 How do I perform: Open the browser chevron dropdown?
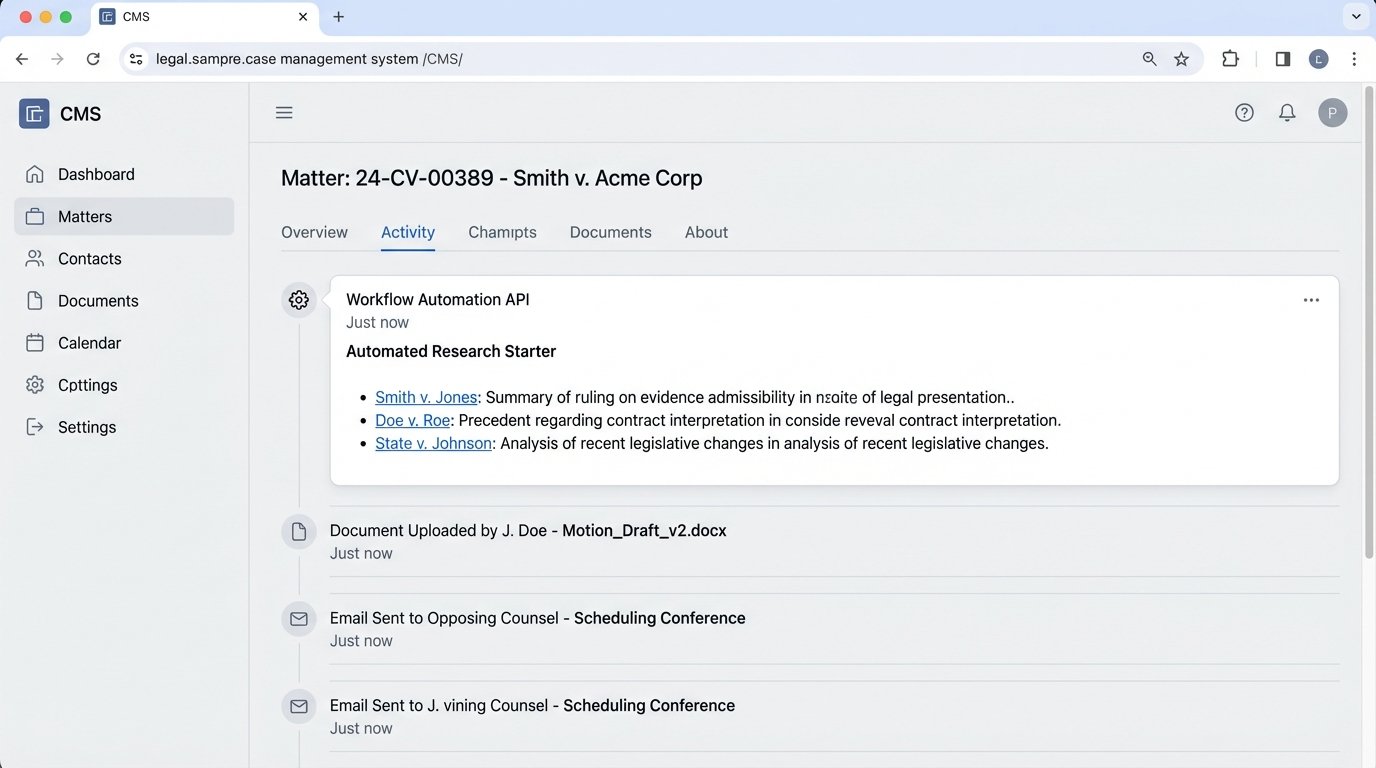(x=1356, y=16)
